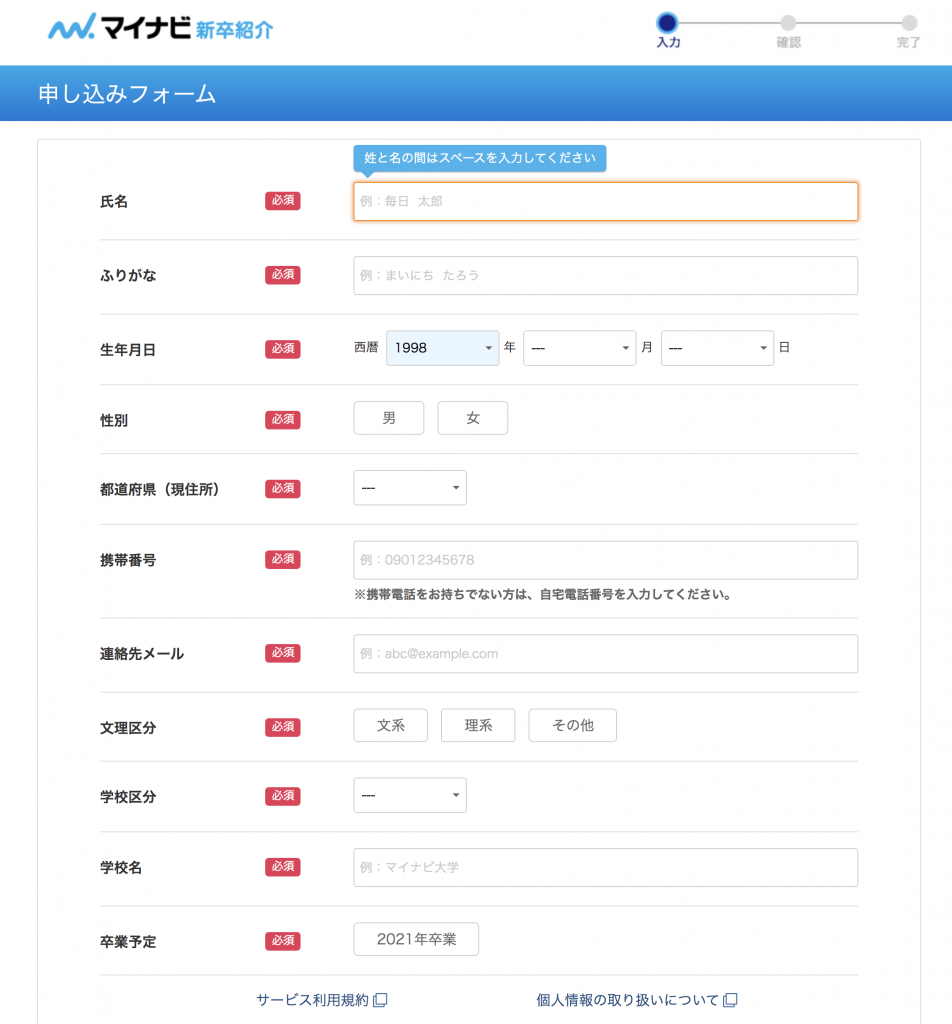Open the birth year dropdown showing 1998
Image resolution: width=952 pixels, height=1024 pixels.
[443, 348]
